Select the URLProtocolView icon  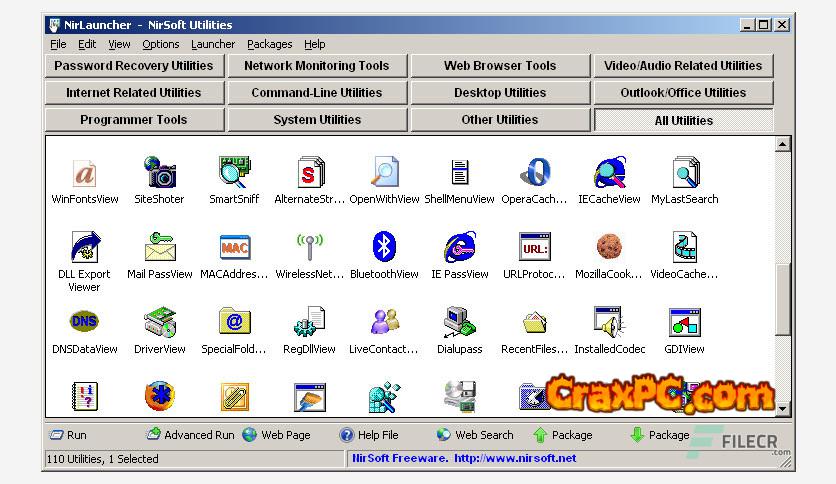(x=534, y=247)
